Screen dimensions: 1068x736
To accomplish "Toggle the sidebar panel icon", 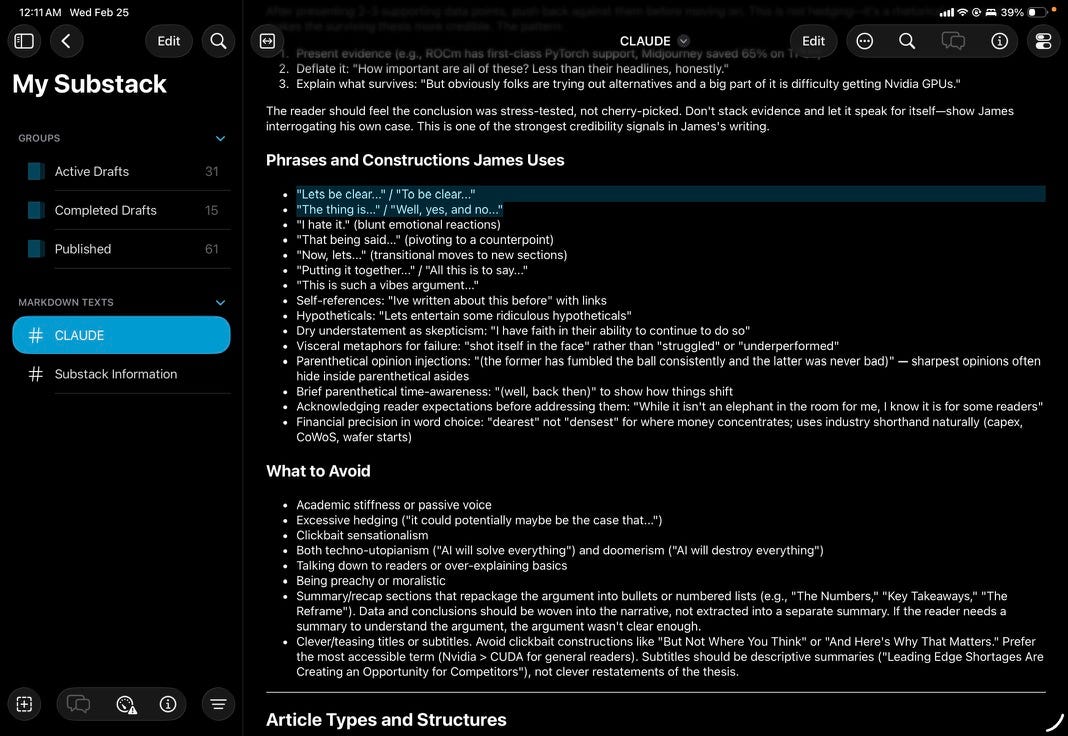I will (25, 41).
